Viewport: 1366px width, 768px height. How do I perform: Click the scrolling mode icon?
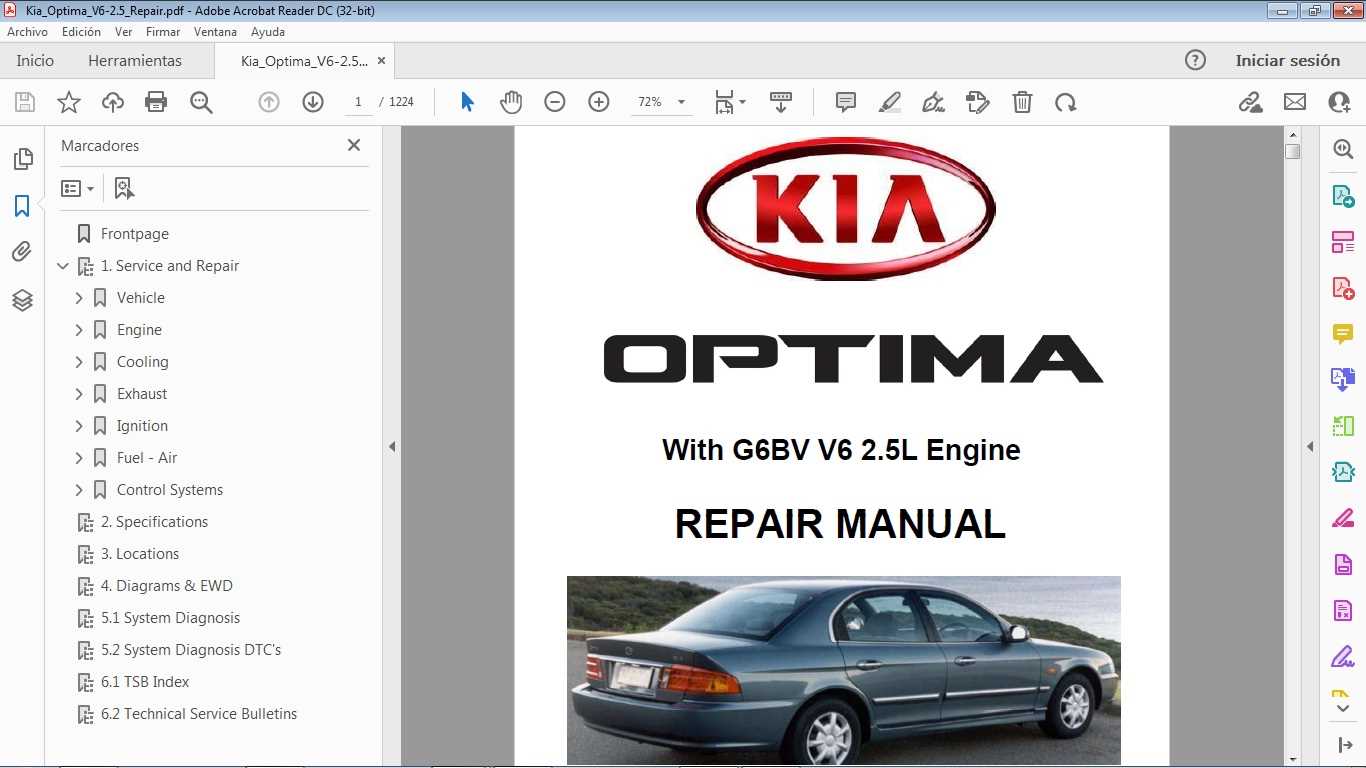(x=781, y=102)
